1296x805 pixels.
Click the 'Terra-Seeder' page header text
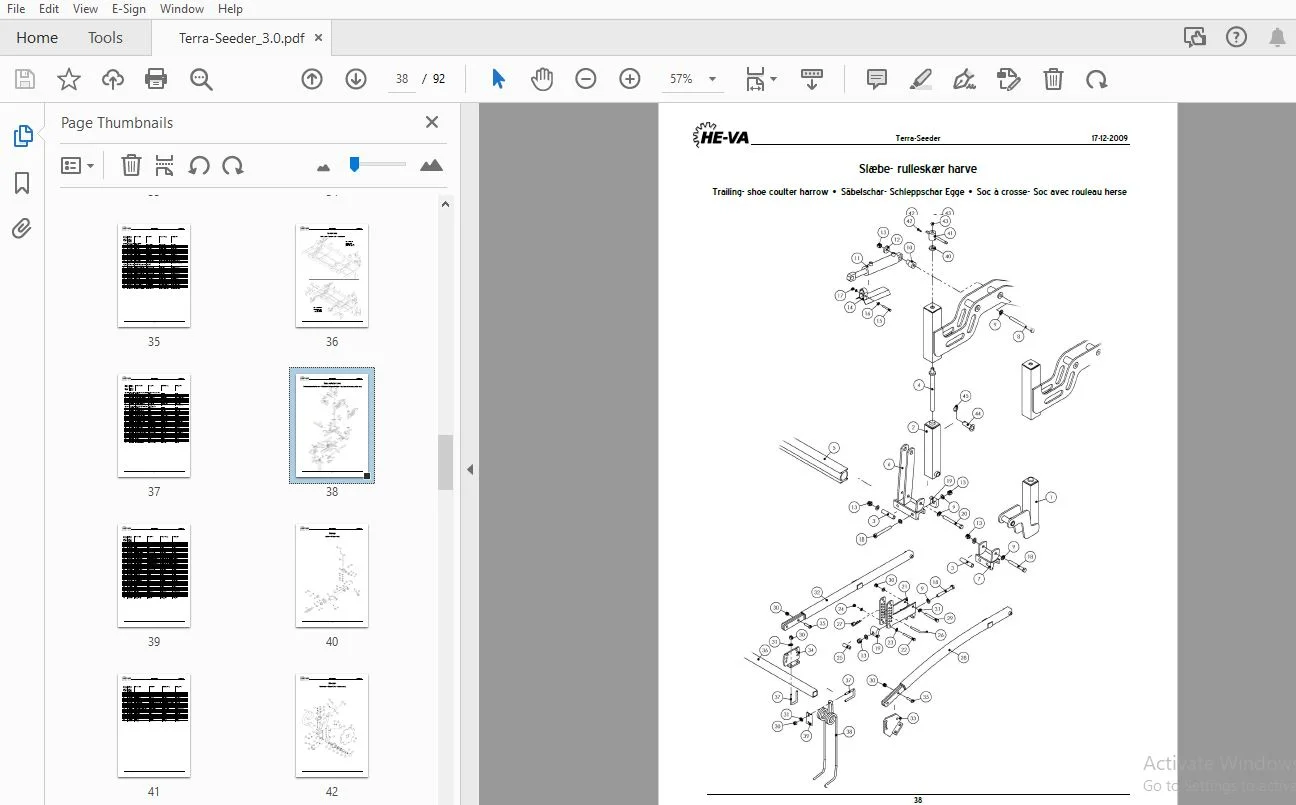point(918,139)
